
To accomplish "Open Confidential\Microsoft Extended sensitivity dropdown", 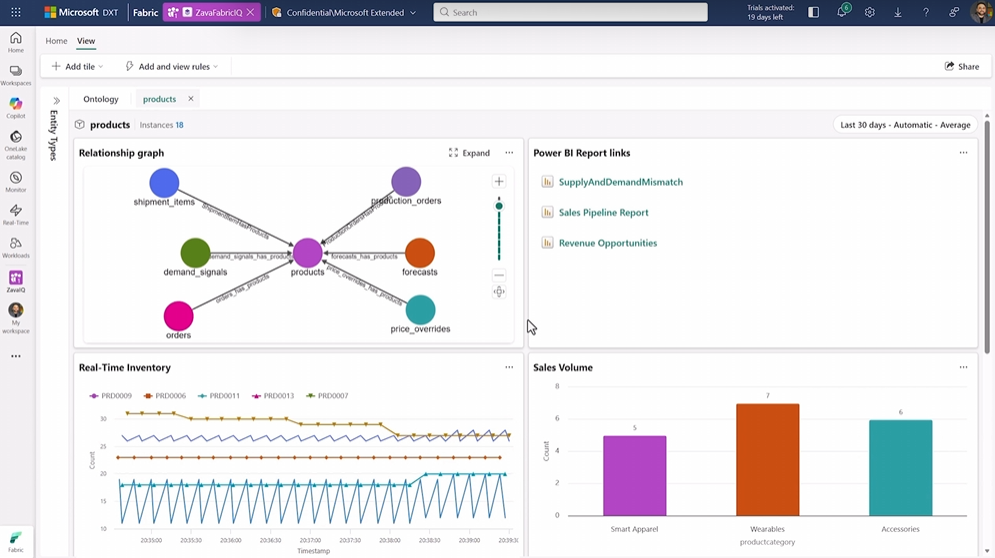I will [x=344, y=12].
